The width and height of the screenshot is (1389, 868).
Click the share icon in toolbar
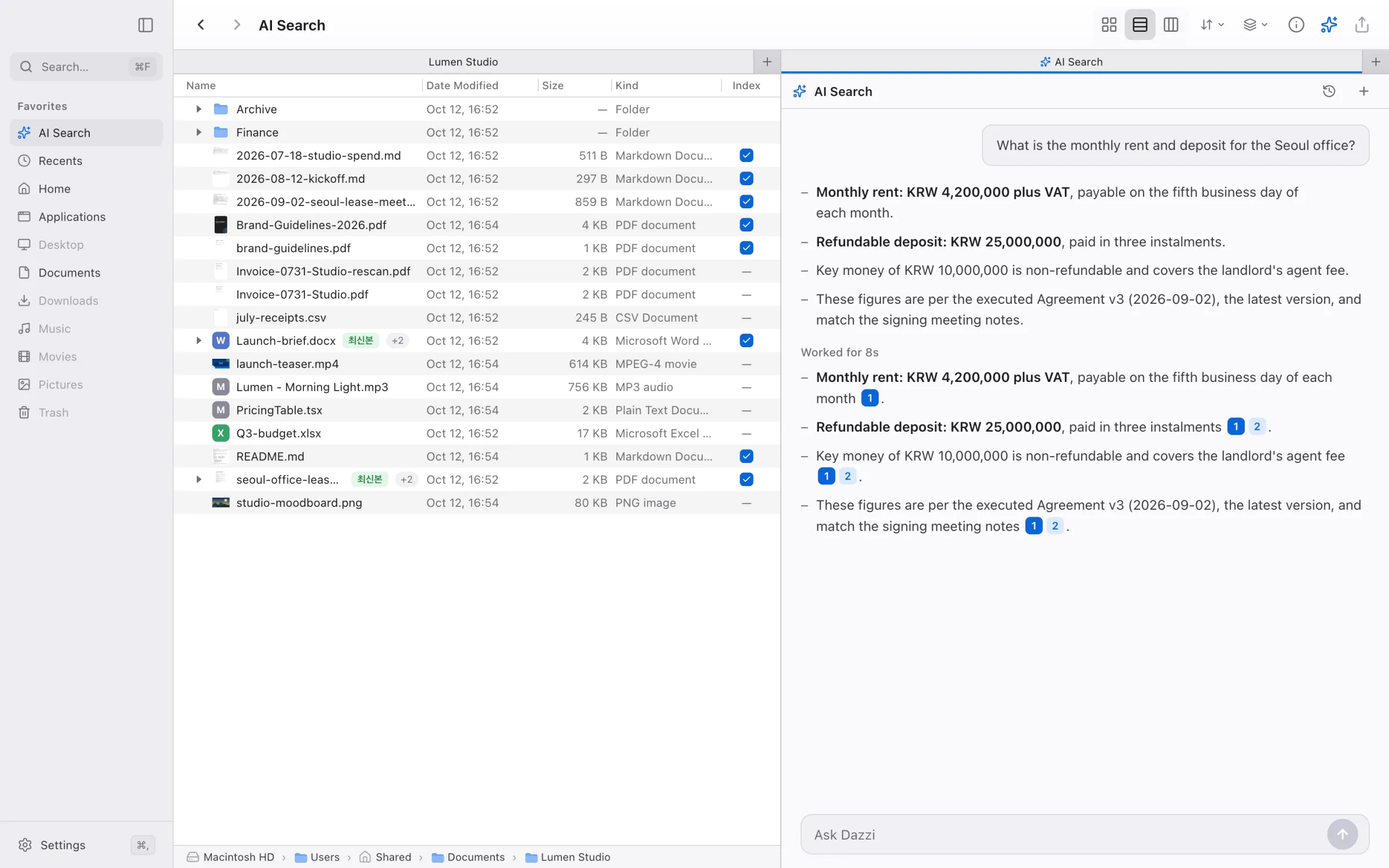1362,25
